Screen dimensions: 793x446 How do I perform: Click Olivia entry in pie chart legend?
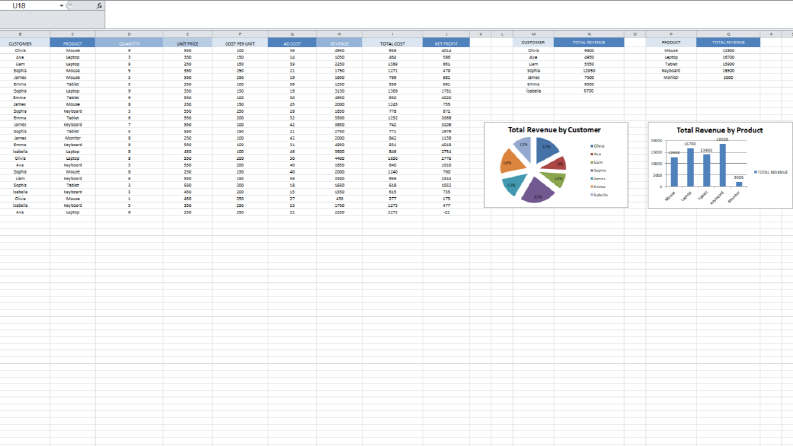[597, 146]
